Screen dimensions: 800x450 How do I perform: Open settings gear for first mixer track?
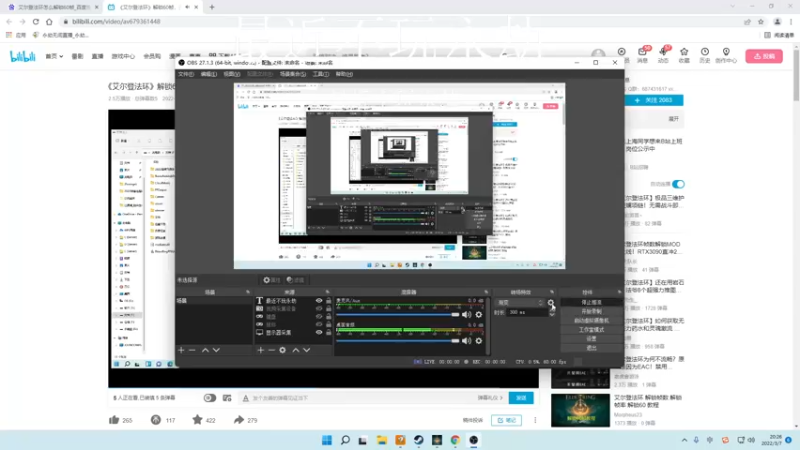(x=479, y=315)
